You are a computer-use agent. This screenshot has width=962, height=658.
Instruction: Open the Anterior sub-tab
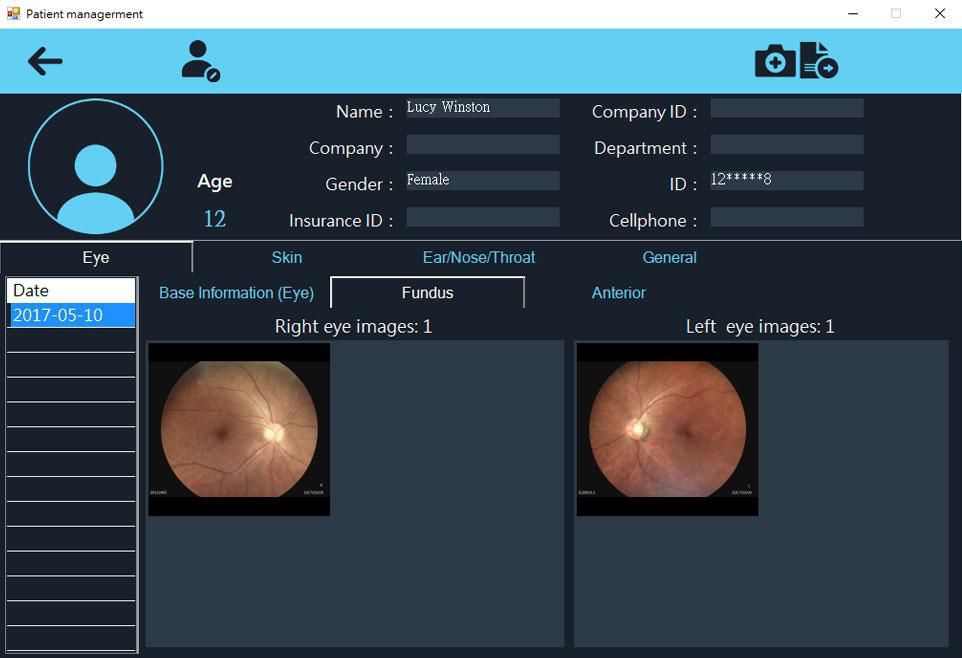click(x=618, y=293)
